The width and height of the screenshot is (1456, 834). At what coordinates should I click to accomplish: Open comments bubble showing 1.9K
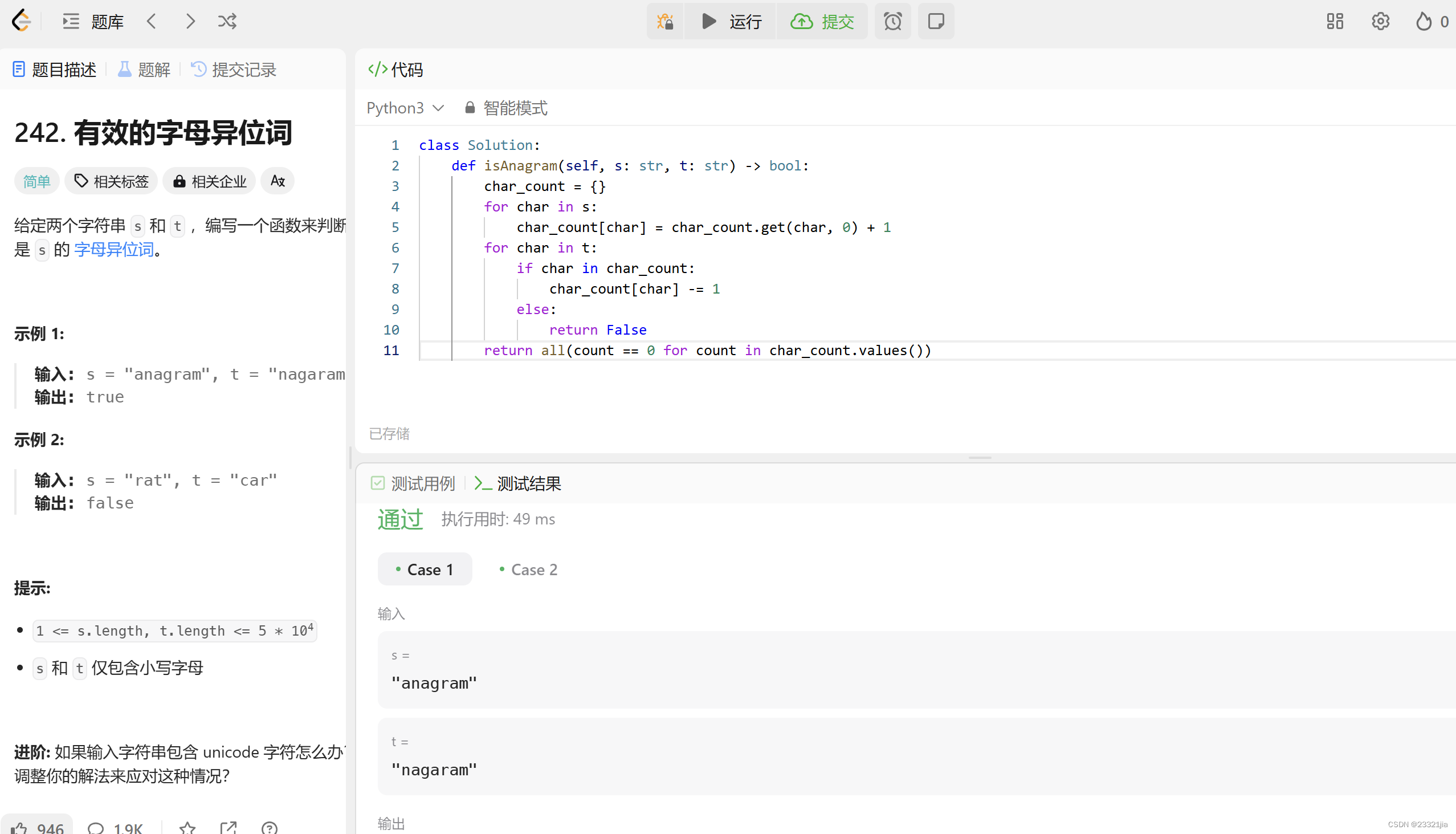(x=115, y=828)
